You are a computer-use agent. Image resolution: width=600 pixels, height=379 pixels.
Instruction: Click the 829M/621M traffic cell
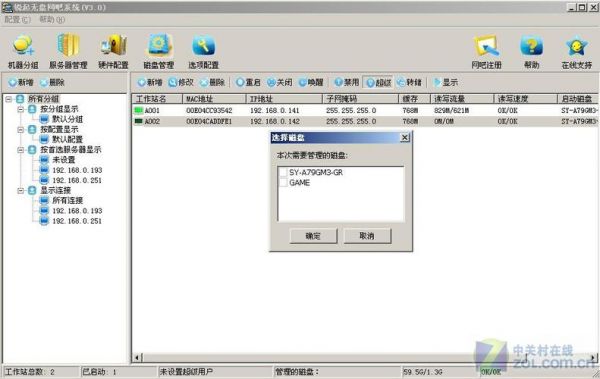pyautogui.click(x=452, y=111)
